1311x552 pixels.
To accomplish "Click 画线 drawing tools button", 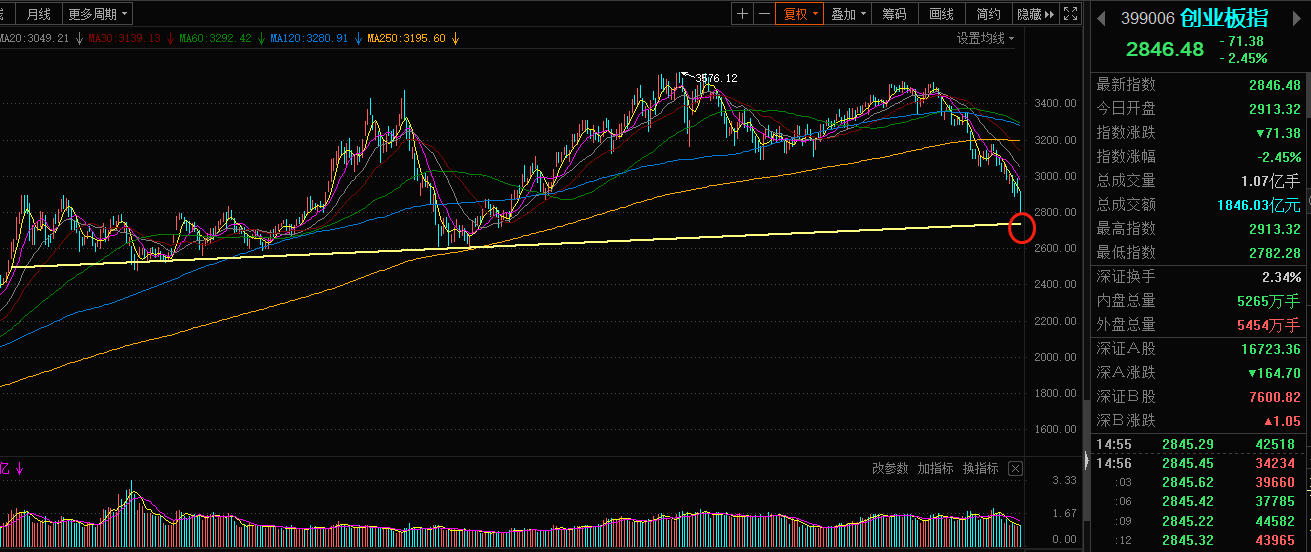I will (x=941, y=14).
